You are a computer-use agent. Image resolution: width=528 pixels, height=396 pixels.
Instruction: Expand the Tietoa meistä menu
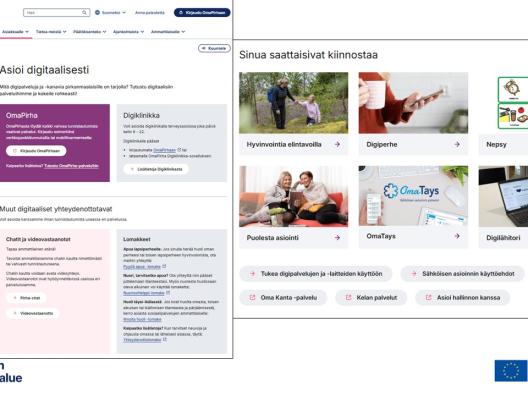(x=51, y=32)
